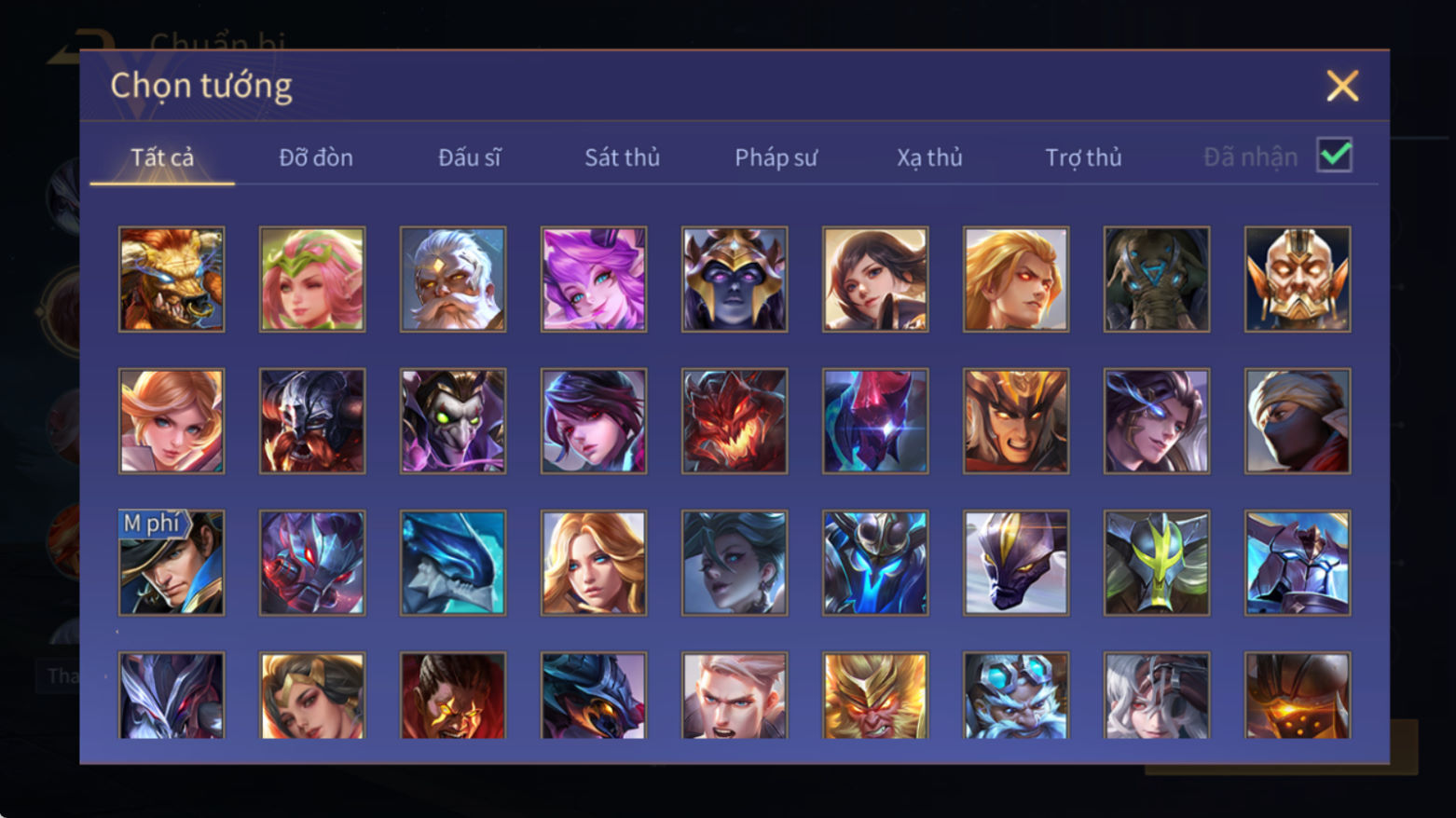Choose the white-bearded old man hero
Viewport: 1456px width, 818px height.
(x=453, y=279)
